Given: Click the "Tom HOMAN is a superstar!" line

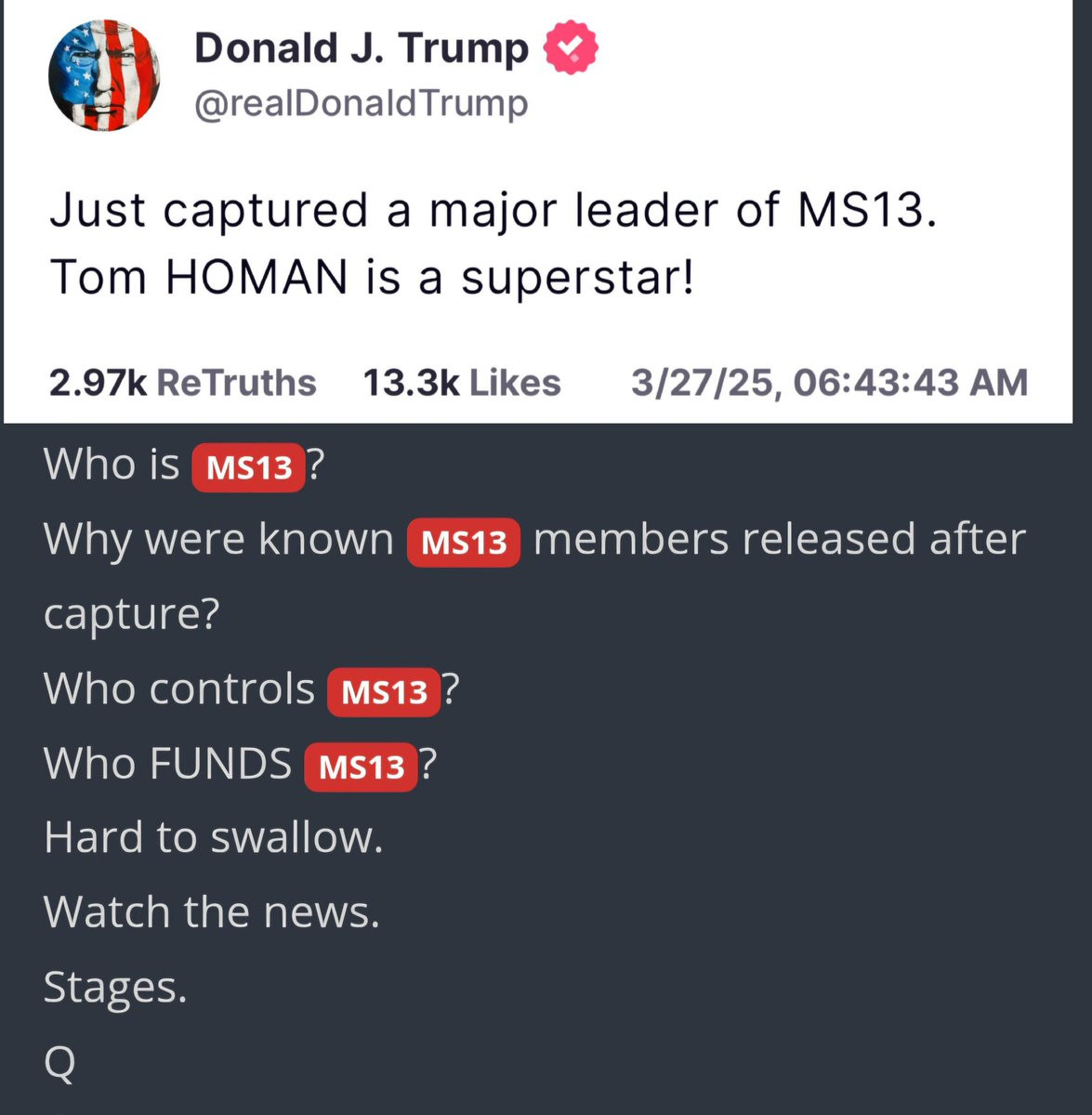Looking at the screenshot, I should click(x=372, y=277).
